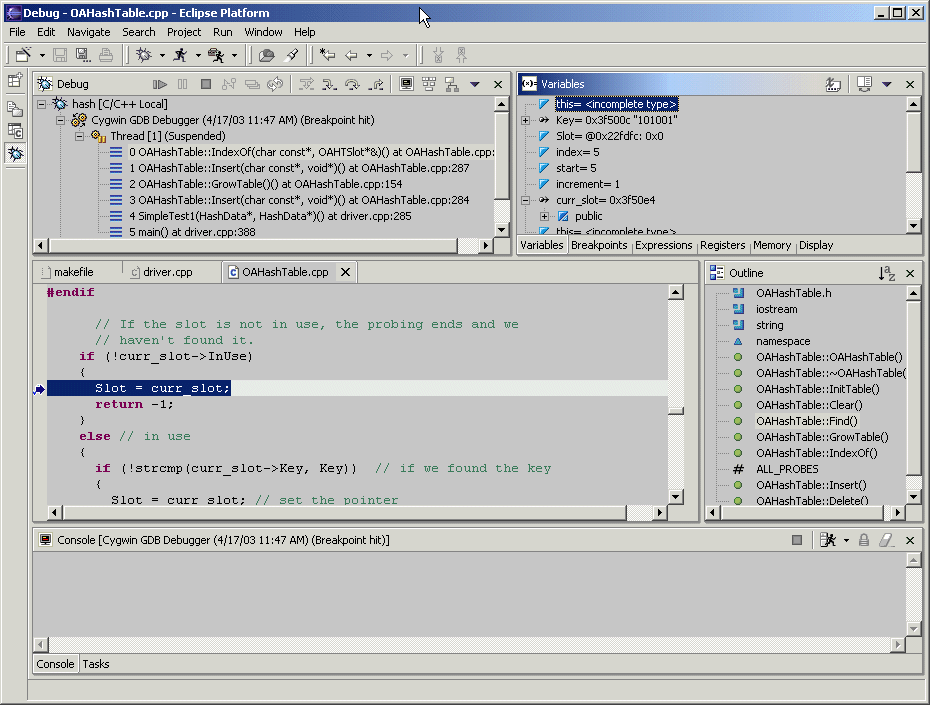Click the Clear Console eraser icon
This screenshot has width=930, height=705.
pyautogui.click(x=886, y=540)
